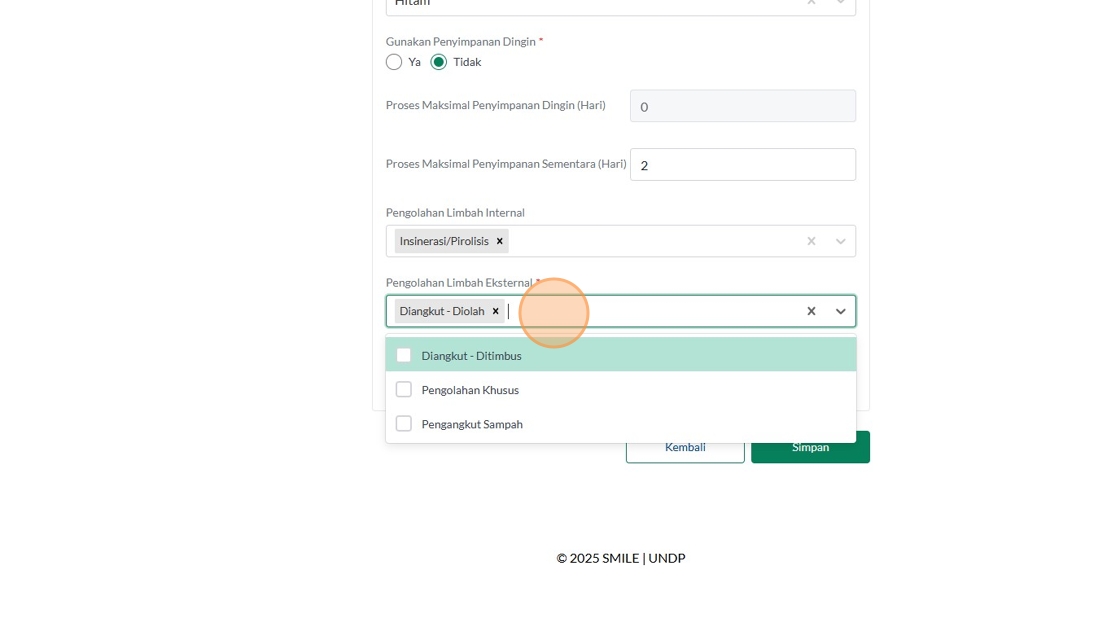Clear all Pengolahan Limbah Internal selections
Screen dimensions: 1120x627
(811, 241)
